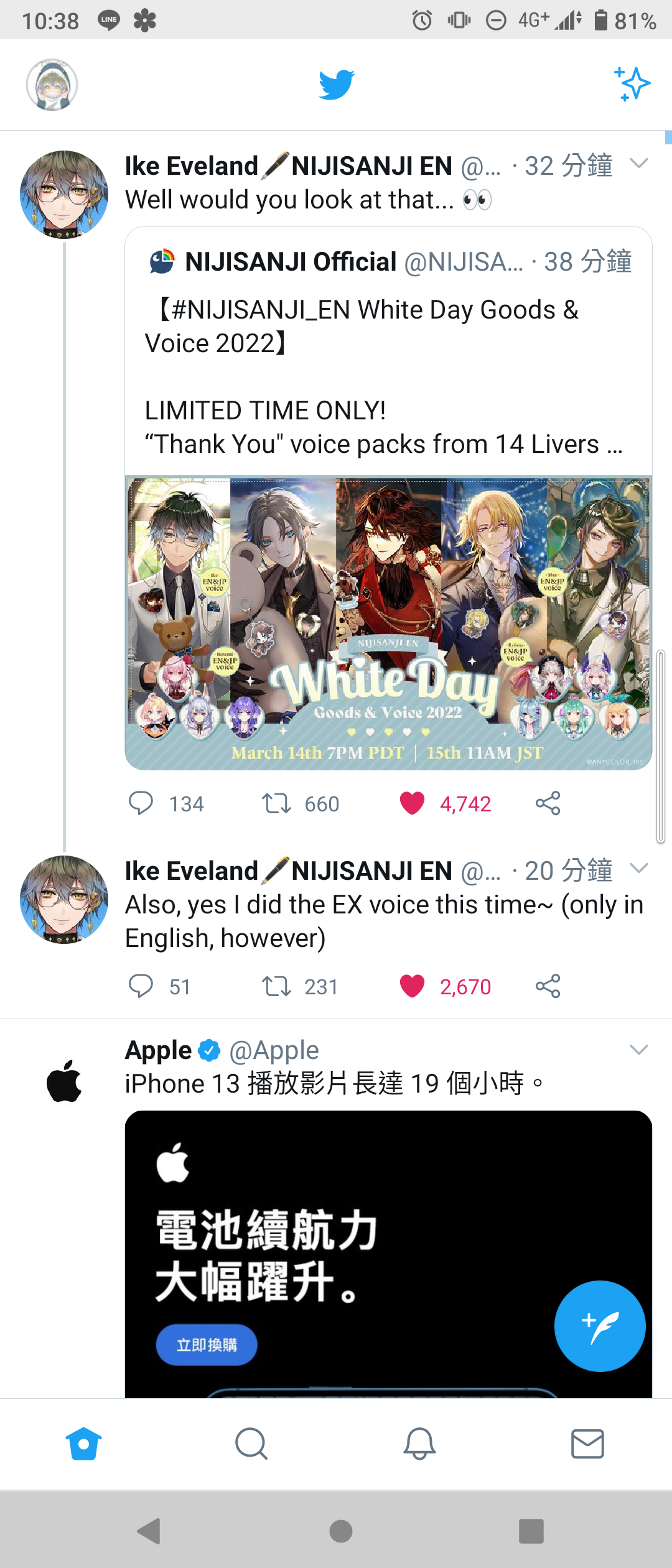Reply to the tweet with 134 comments

pyautogui.click(x=141, y=803)
